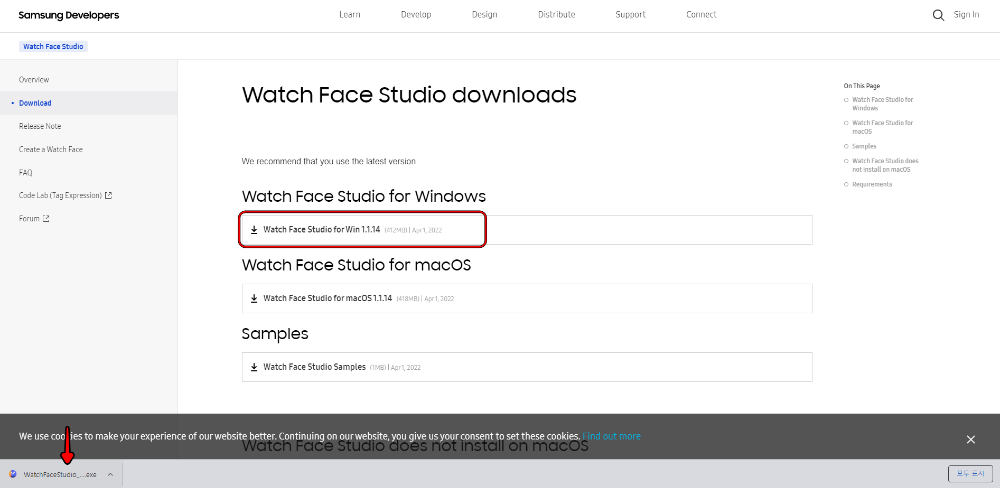Click Find out more cookie link
Viewport: 1000px width, 488px height.
[611, 436]
